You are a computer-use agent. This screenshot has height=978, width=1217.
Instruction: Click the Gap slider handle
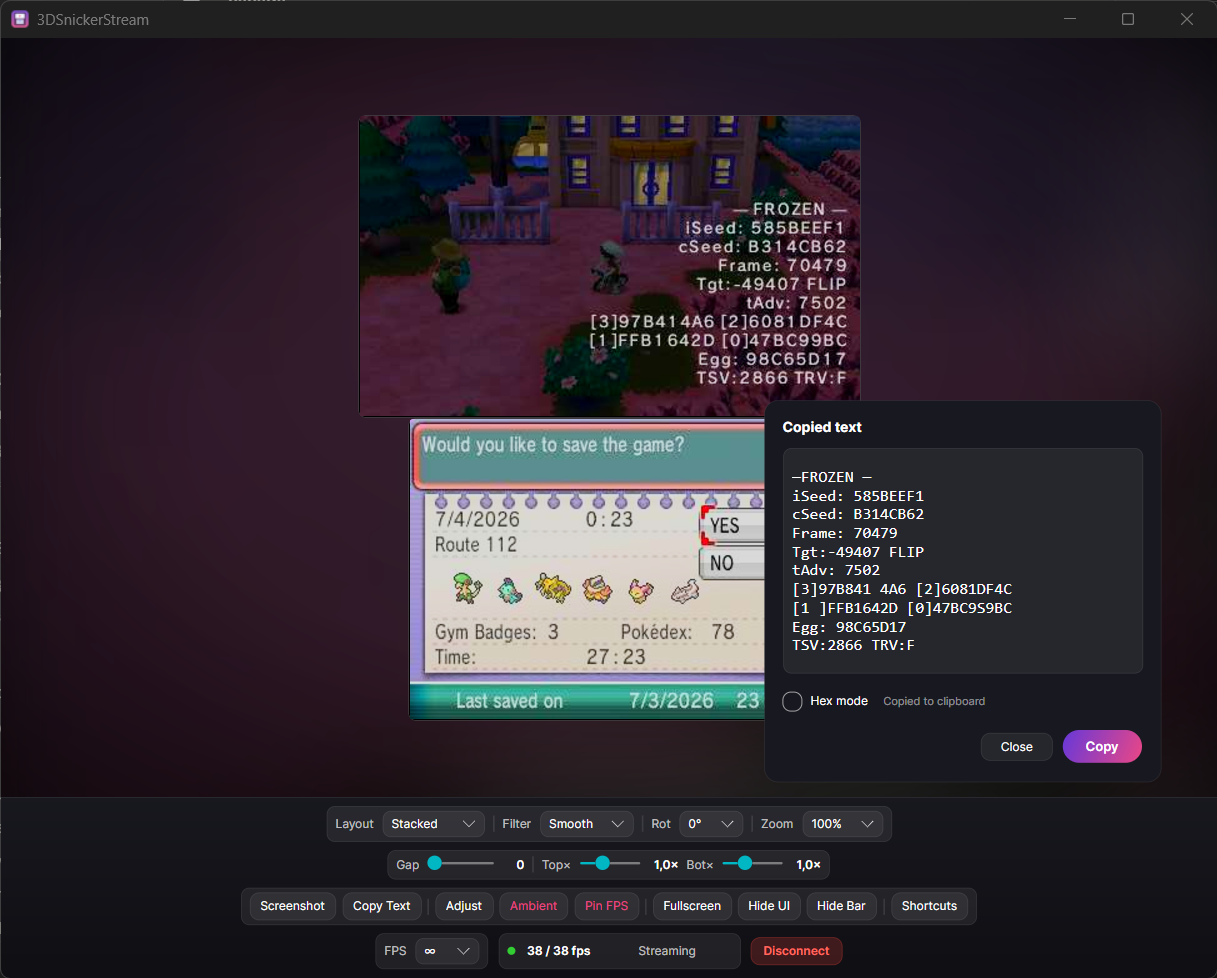(x=435, y=863)
